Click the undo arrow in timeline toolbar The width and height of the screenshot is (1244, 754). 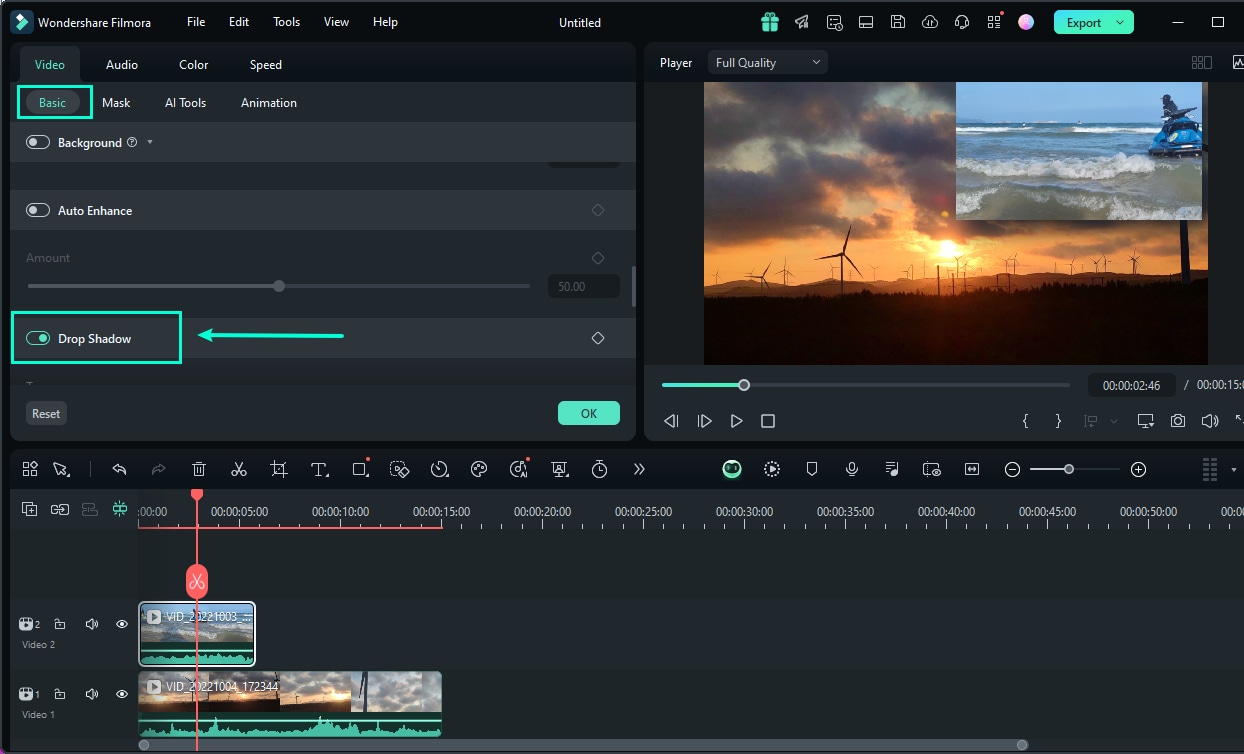click(119, 469)
